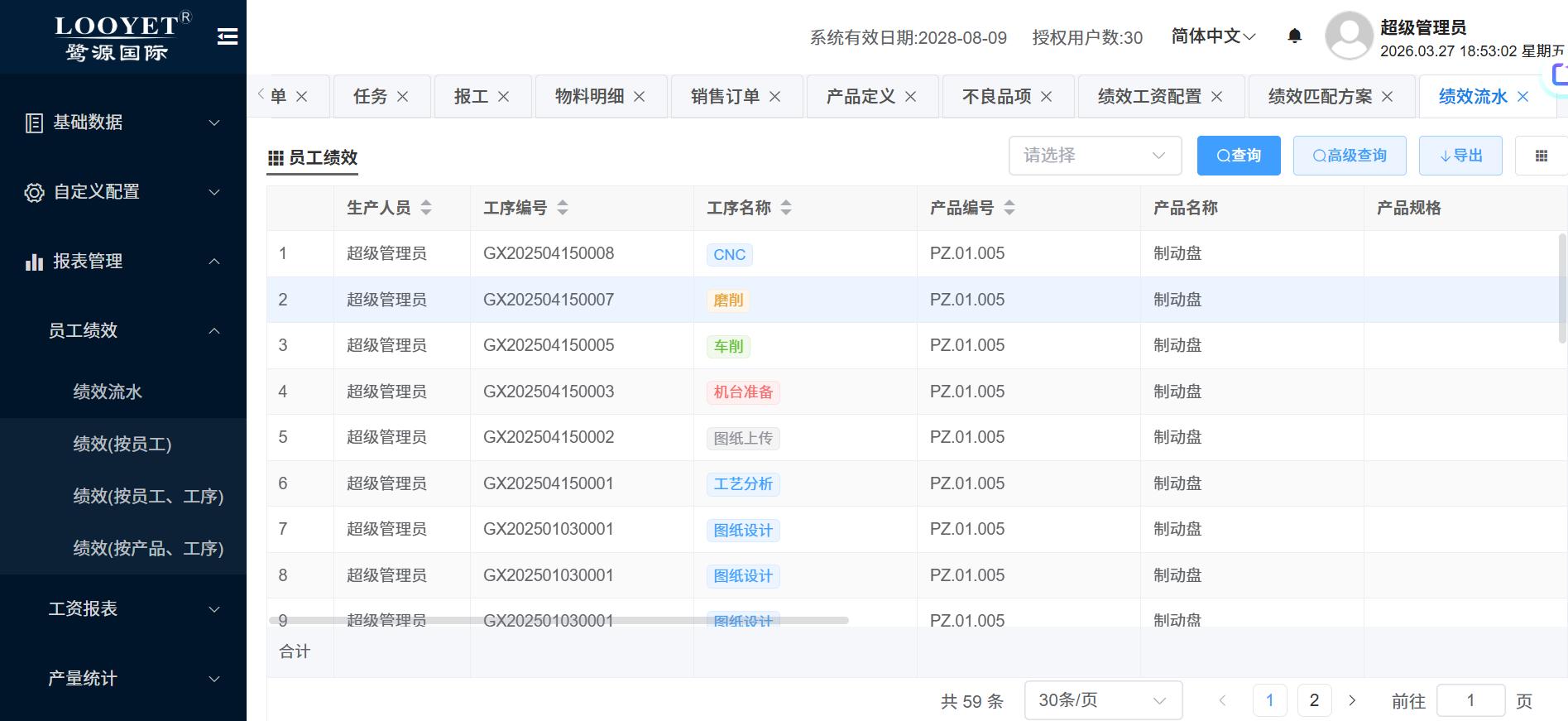Expand the 基础数据 menu
Image resolution: width=1568 pixels, height=721 pixels.
coord(122,123)
